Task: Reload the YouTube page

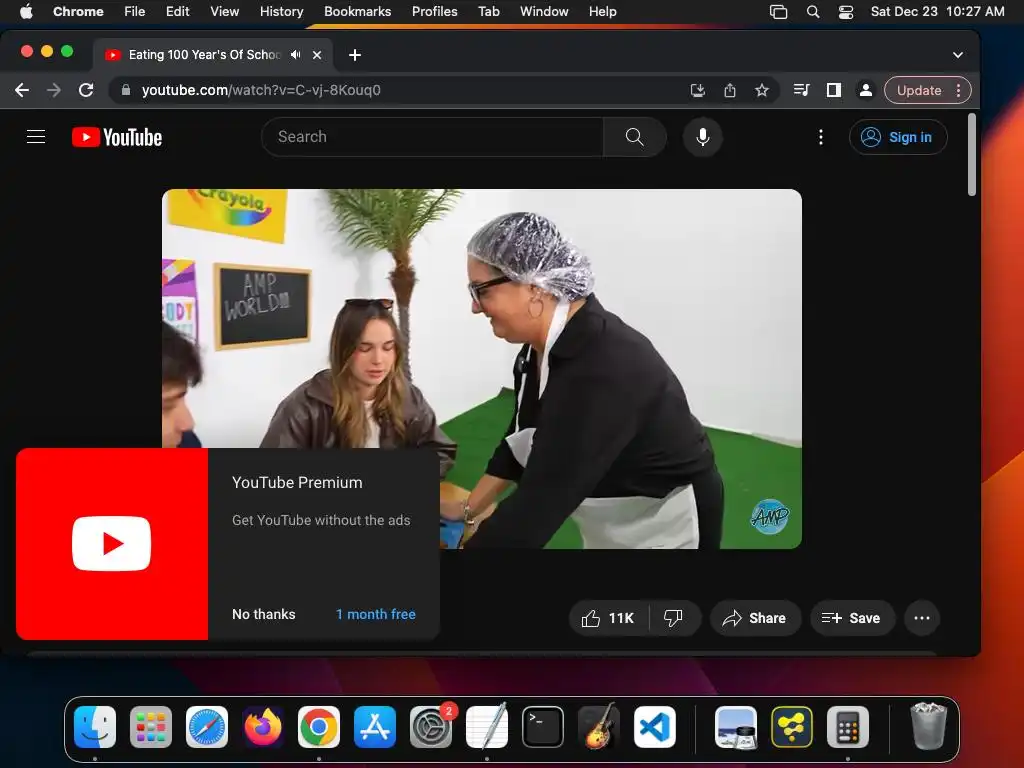Action: pyautogui.click(x=86, y=90)
